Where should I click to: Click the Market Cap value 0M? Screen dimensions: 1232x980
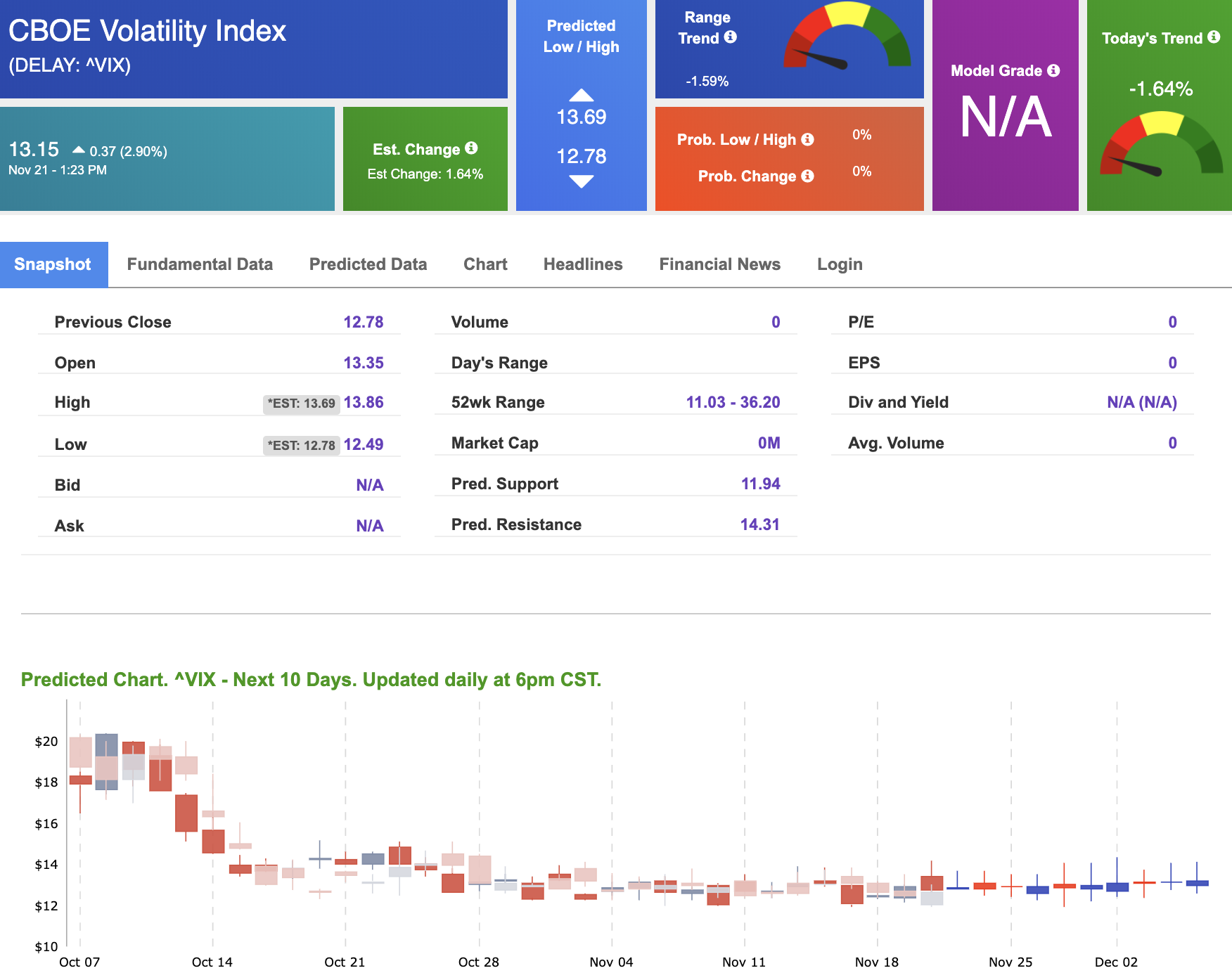coord(769,443)
